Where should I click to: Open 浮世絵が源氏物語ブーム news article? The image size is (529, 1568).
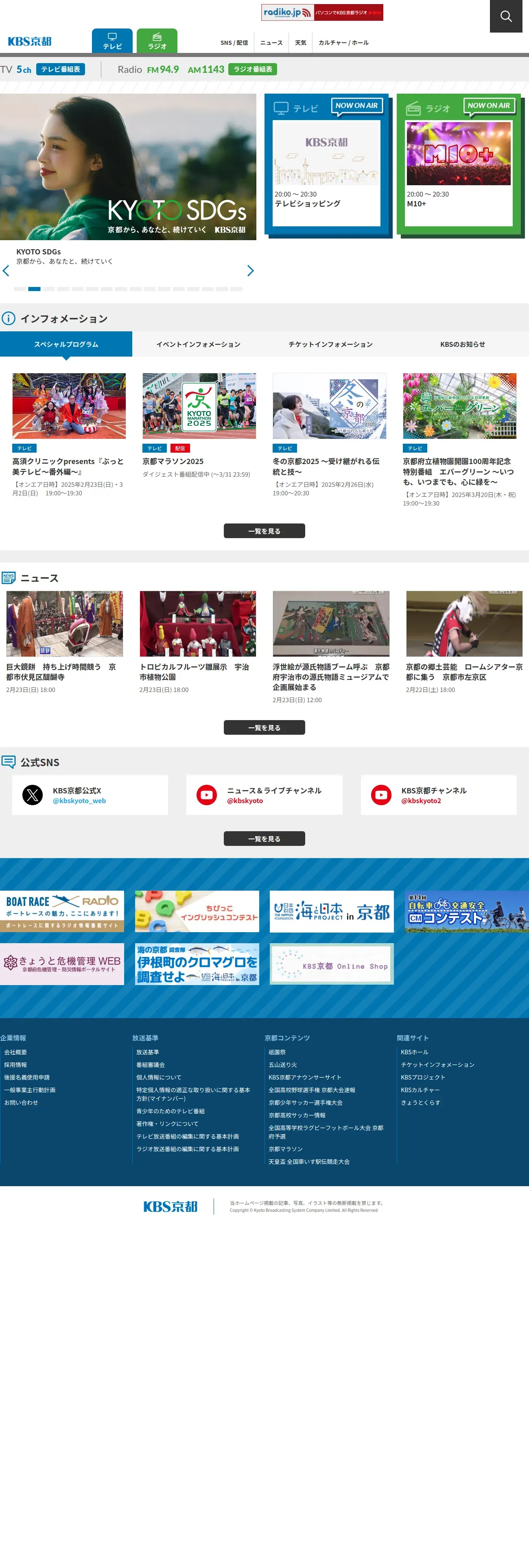click(x=331, y=648)
